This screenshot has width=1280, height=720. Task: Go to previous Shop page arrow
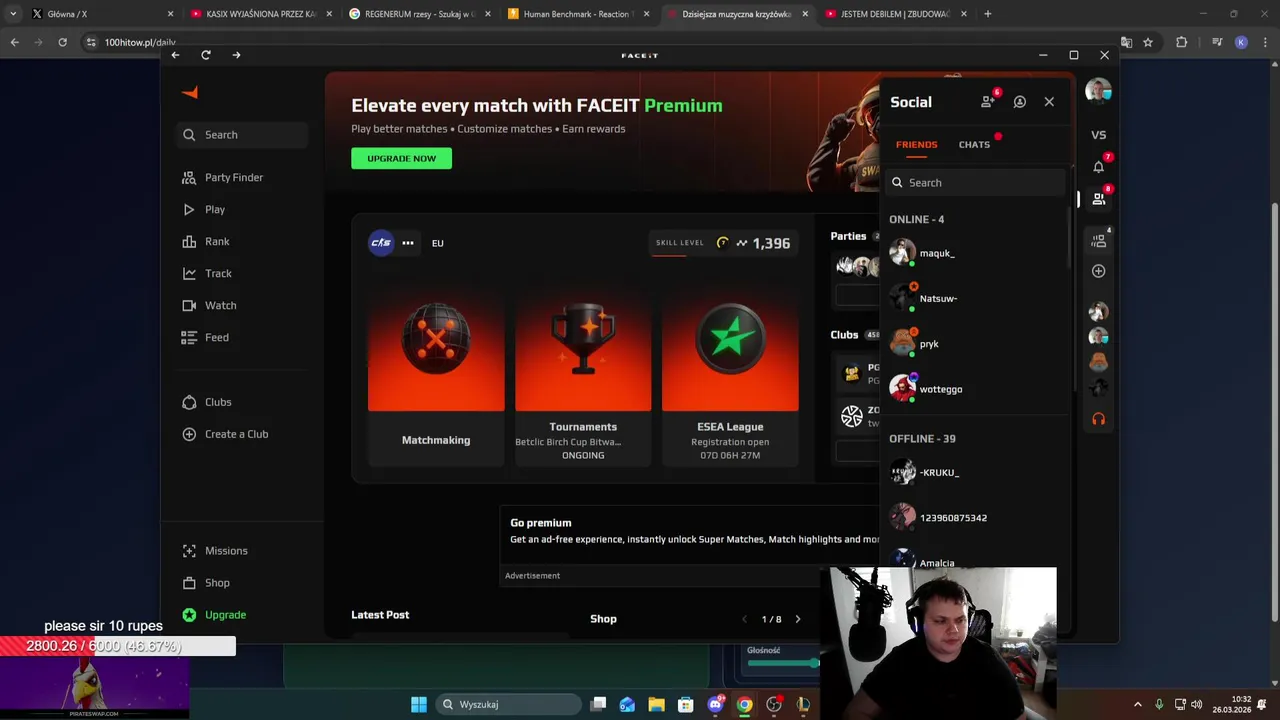point(744,619)
